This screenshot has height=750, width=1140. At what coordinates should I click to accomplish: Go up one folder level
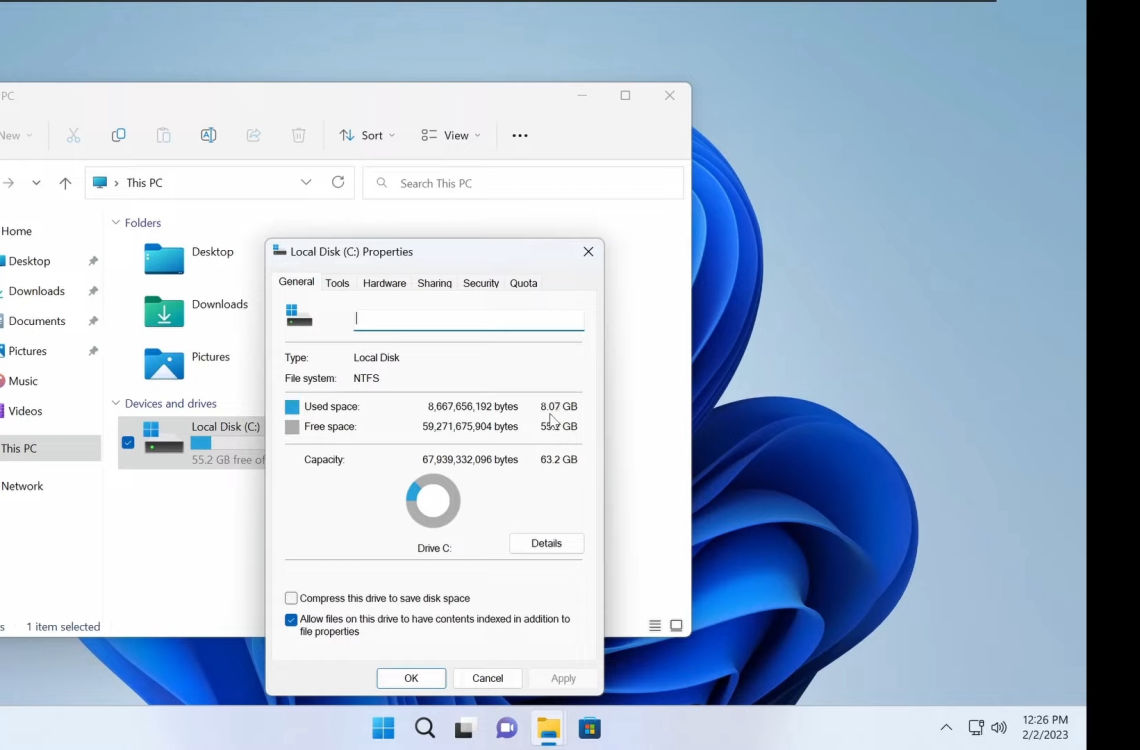click(x=65, y=183)
